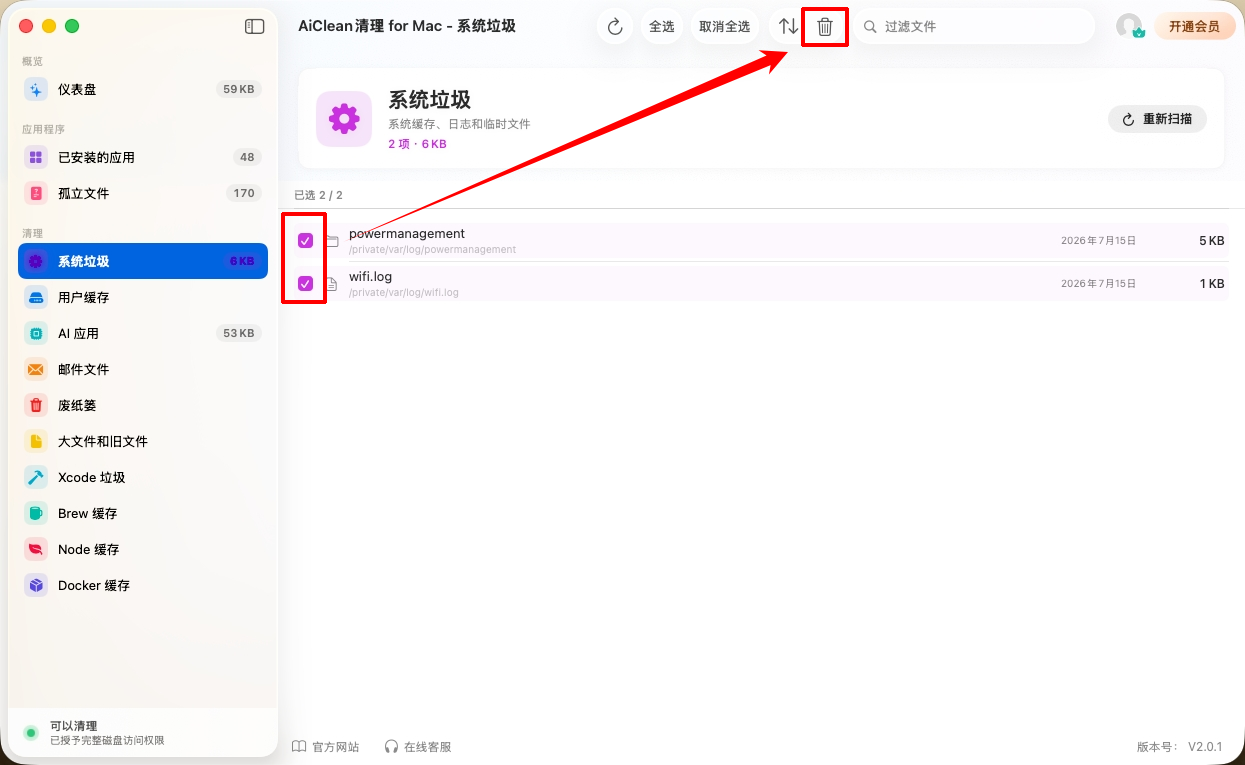
Task: Open Brew 缓存 section
Action: [x=143, y=513]
